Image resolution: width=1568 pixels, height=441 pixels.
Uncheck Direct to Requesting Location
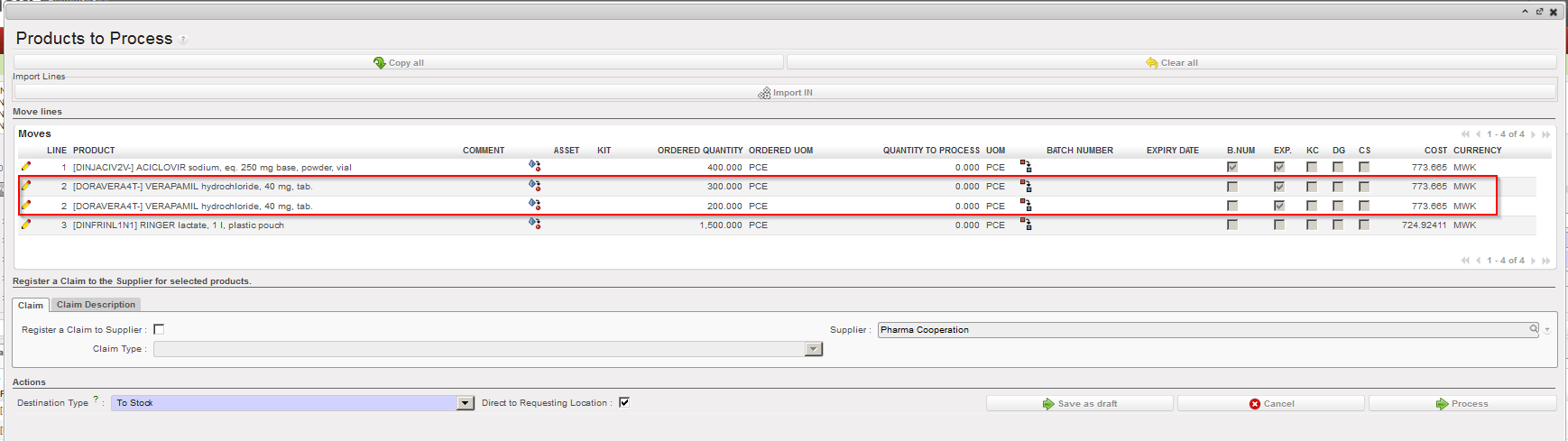[x=624, y=402]
